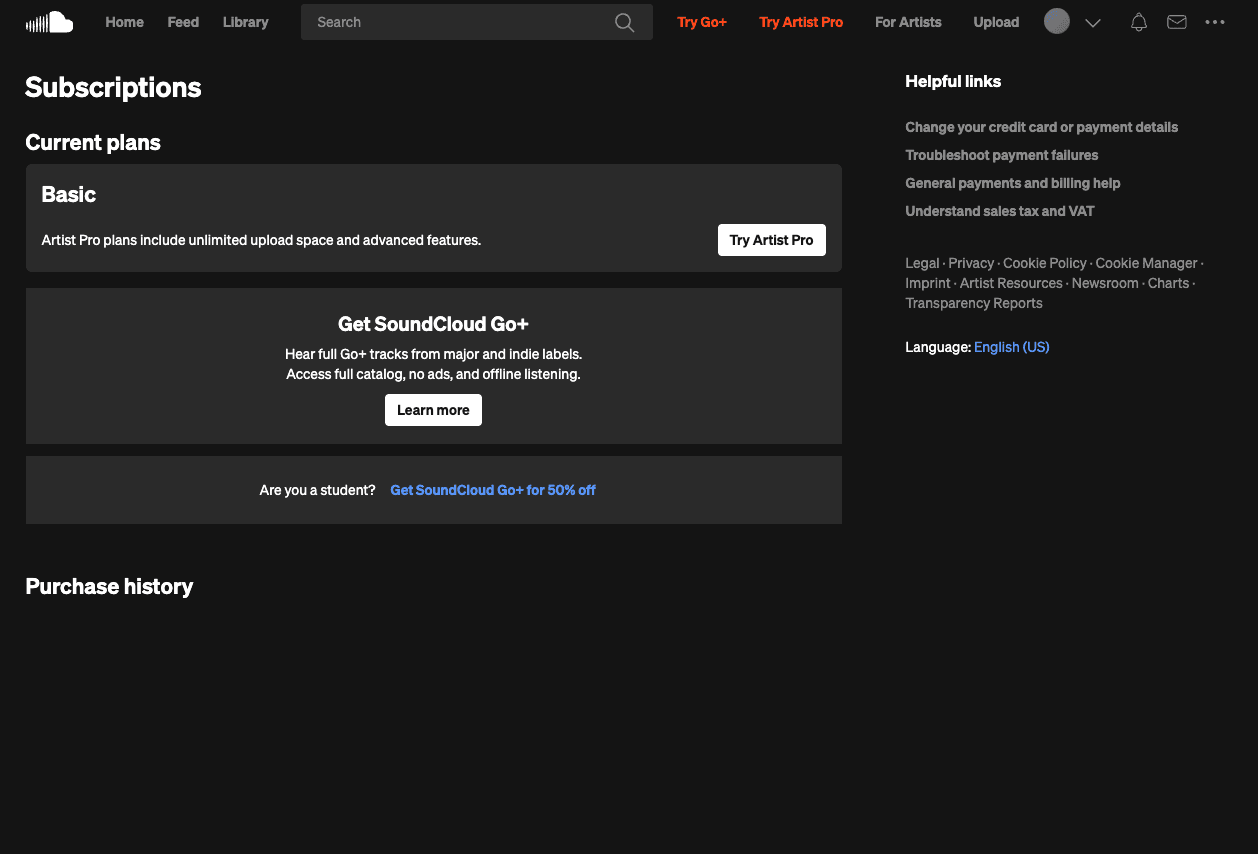1258x854 pixels.
Task: Open the notifications bell icon
Action: [x=1138, y=22]
